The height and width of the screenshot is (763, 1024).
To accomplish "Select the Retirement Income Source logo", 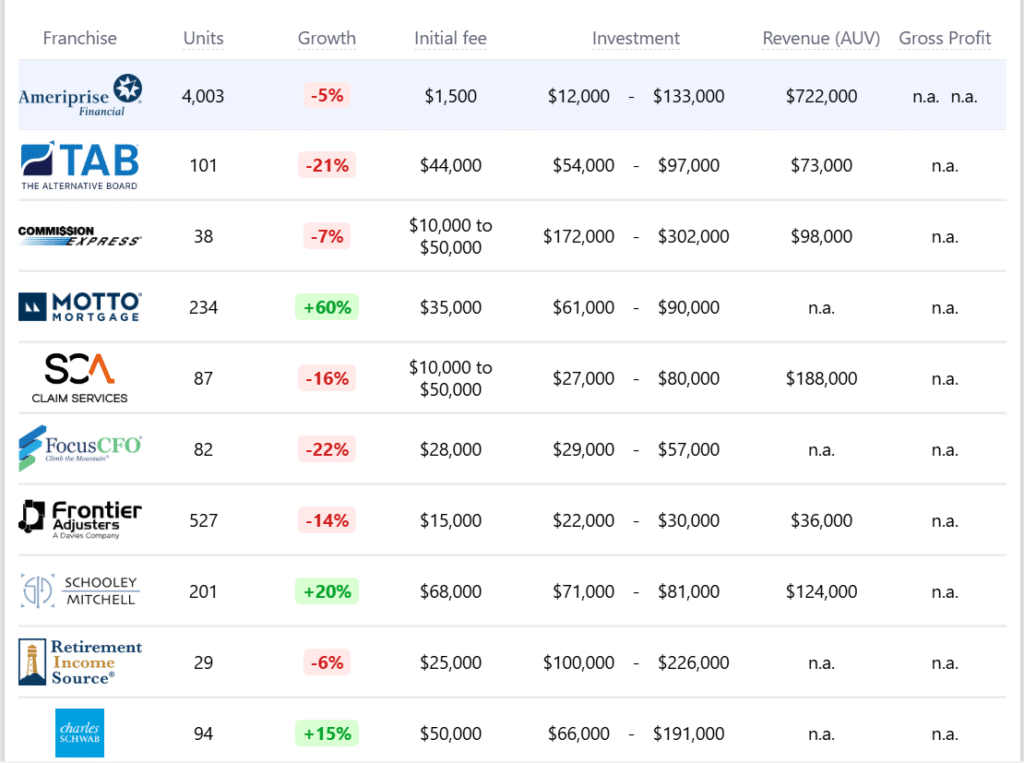I will coord(80,662).
